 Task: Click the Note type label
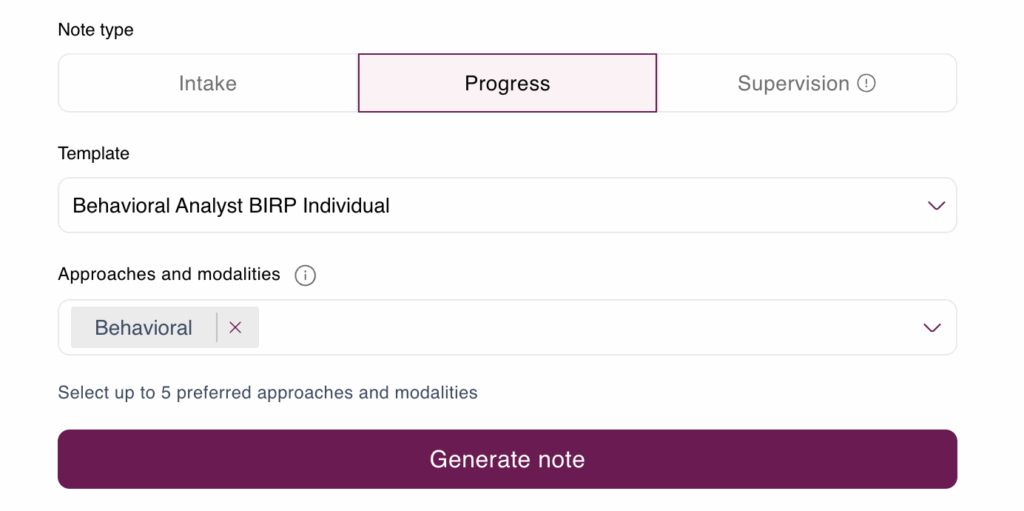click(95, 29)
